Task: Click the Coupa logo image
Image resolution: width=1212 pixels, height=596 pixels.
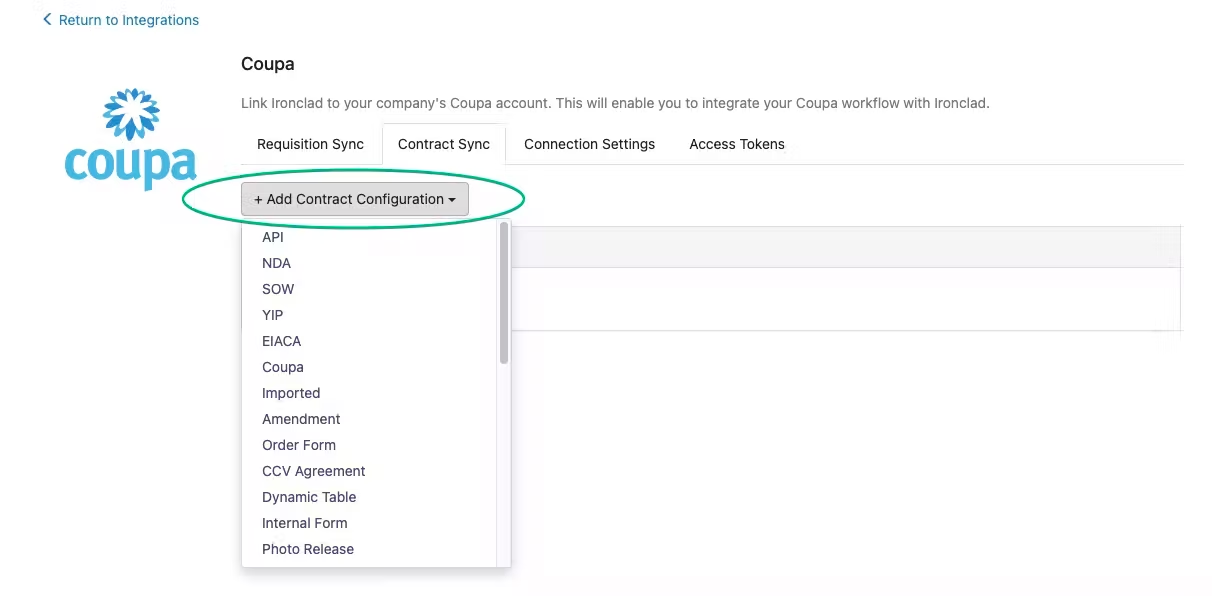Action: [130, 139]
